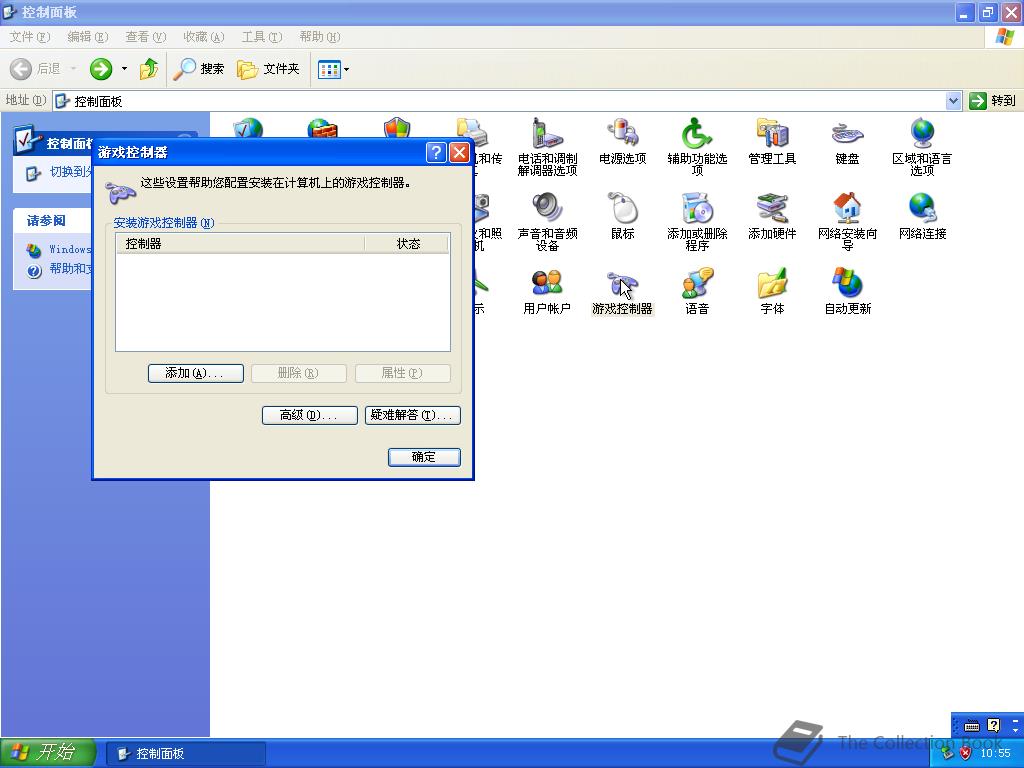Click the 高级(D)... button
The image size is (1024, 768).
click(x=310, y=415)
